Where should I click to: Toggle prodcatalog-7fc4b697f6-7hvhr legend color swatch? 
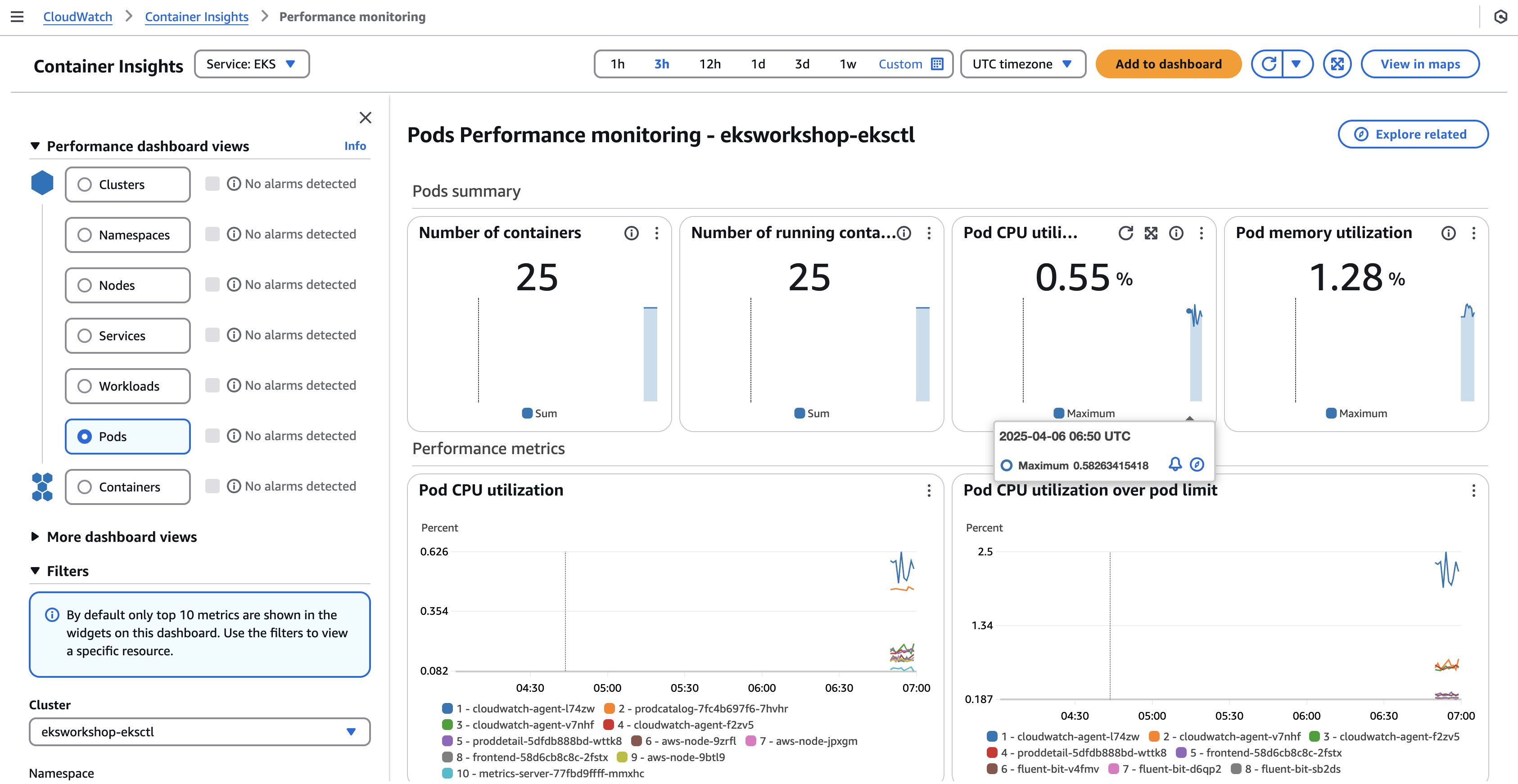(x=610, y=708)
